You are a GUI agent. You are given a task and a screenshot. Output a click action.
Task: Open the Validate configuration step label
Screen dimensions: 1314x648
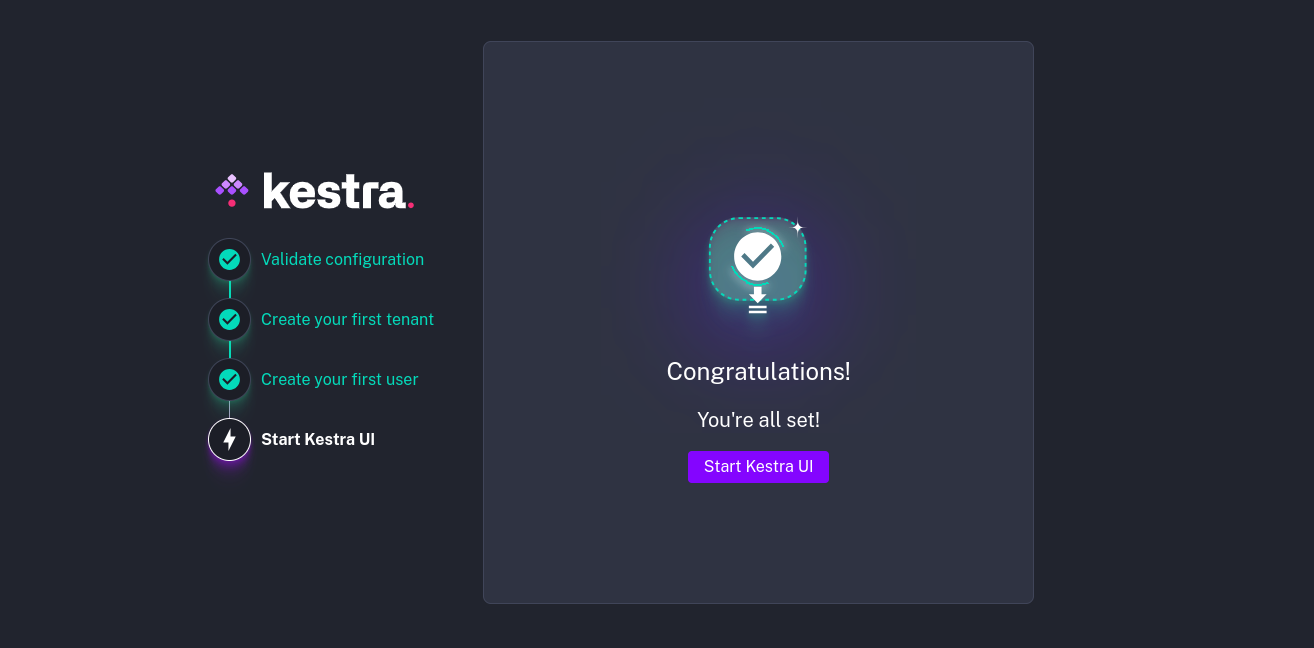[x=342, y=260]
